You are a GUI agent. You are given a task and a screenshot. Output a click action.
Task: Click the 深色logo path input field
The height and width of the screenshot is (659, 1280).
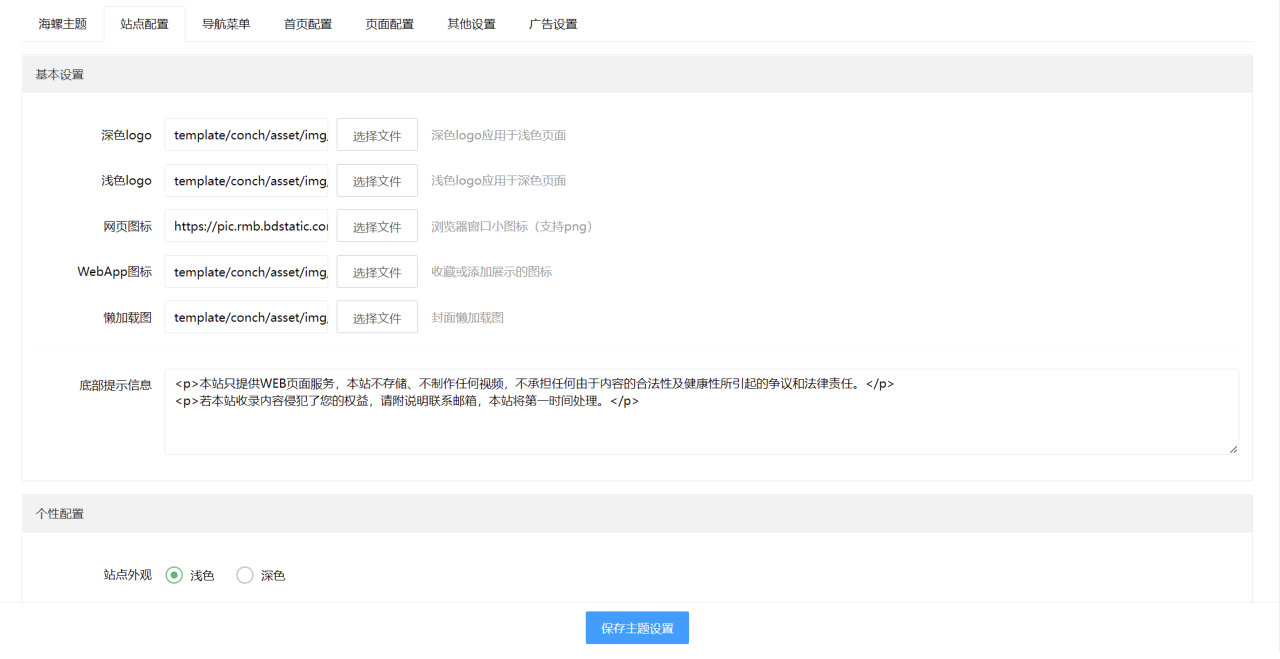246,134
